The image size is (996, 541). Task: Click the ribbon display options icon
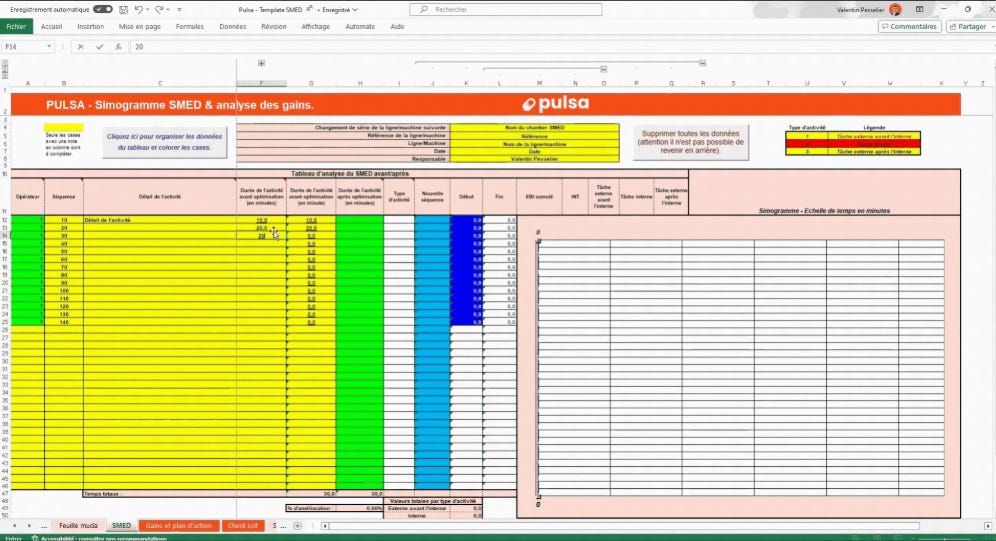tap(919, 10)
